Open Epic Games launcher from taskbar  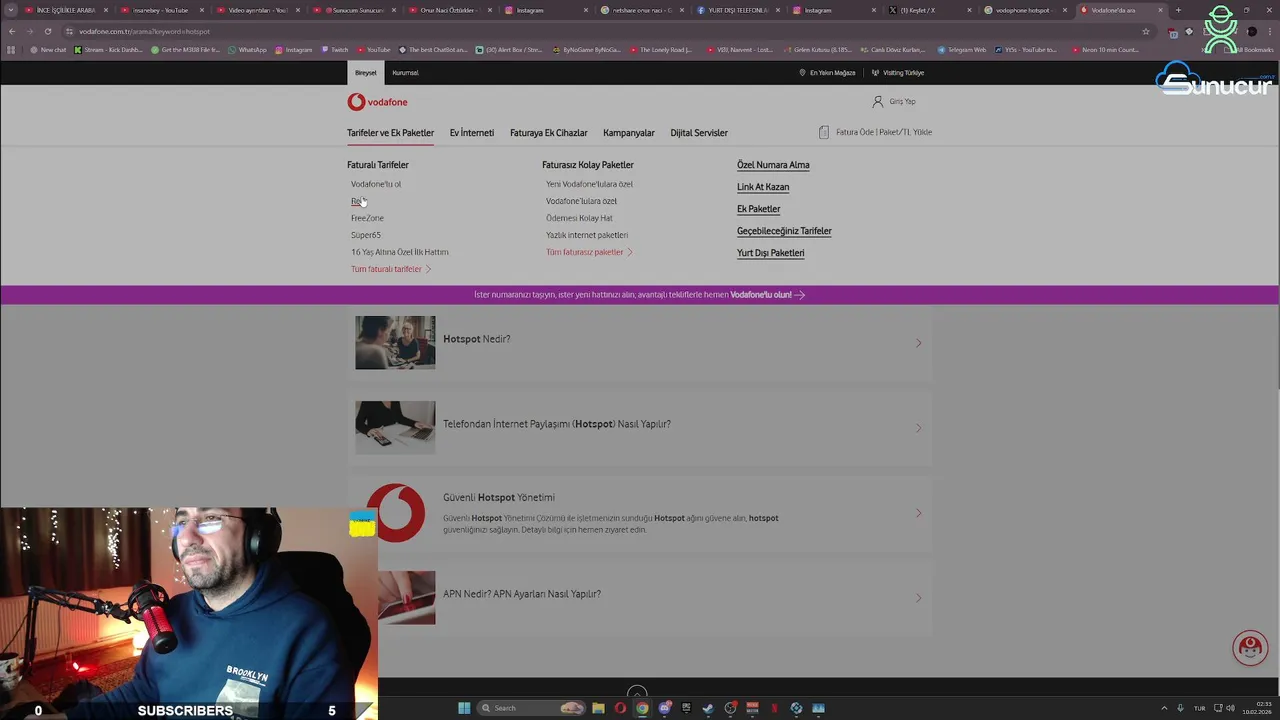click(x=686, y=708)
